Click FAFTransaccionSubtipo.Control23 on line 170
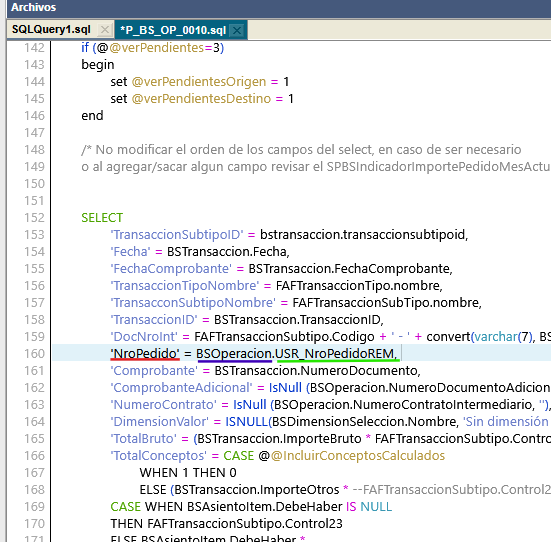Screen dimensions: 551x542 point(245,524)
